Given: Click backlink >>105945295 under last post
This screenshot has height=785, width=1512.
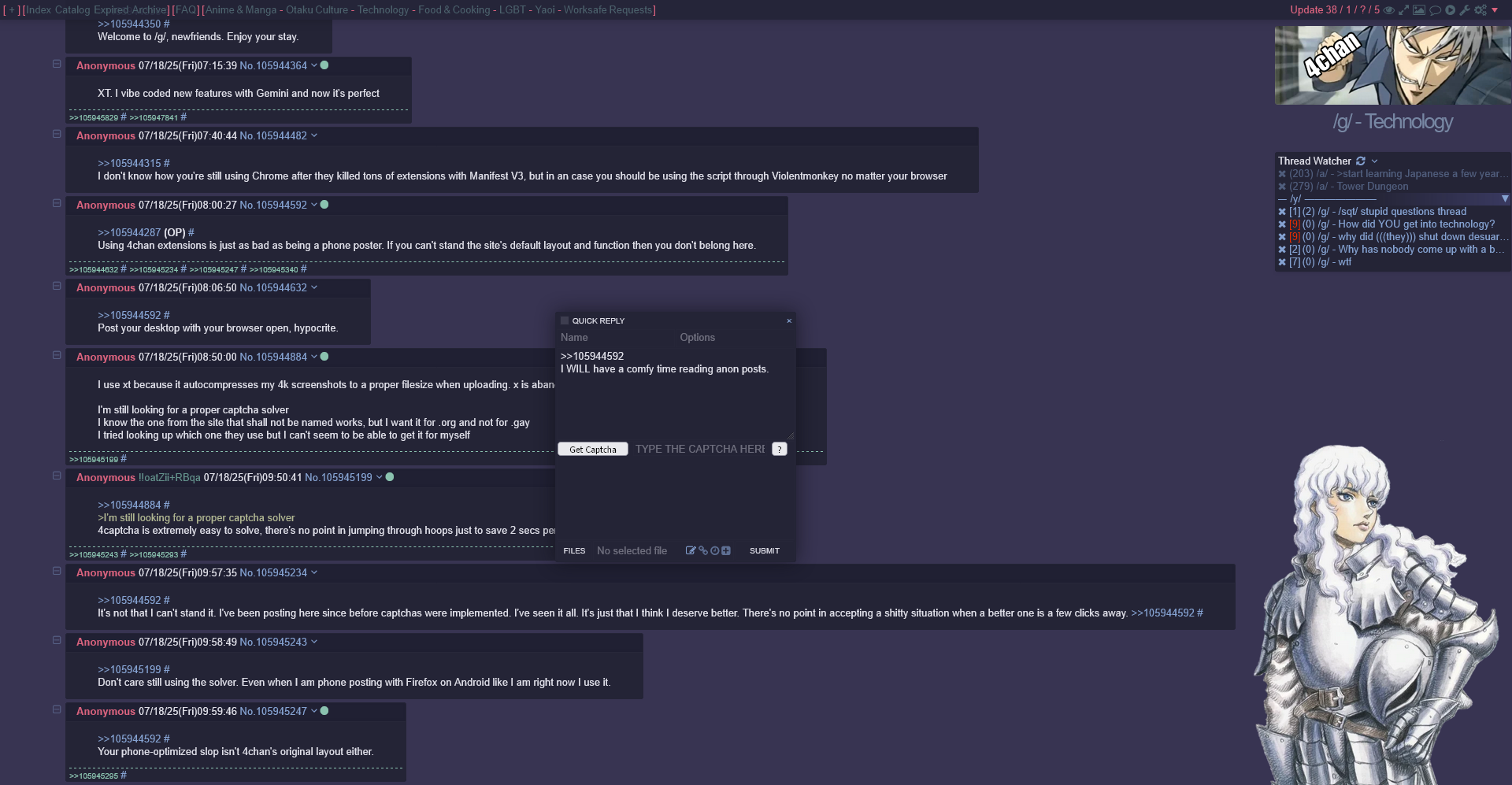Looking at the screenshot, I should (94, 776).
